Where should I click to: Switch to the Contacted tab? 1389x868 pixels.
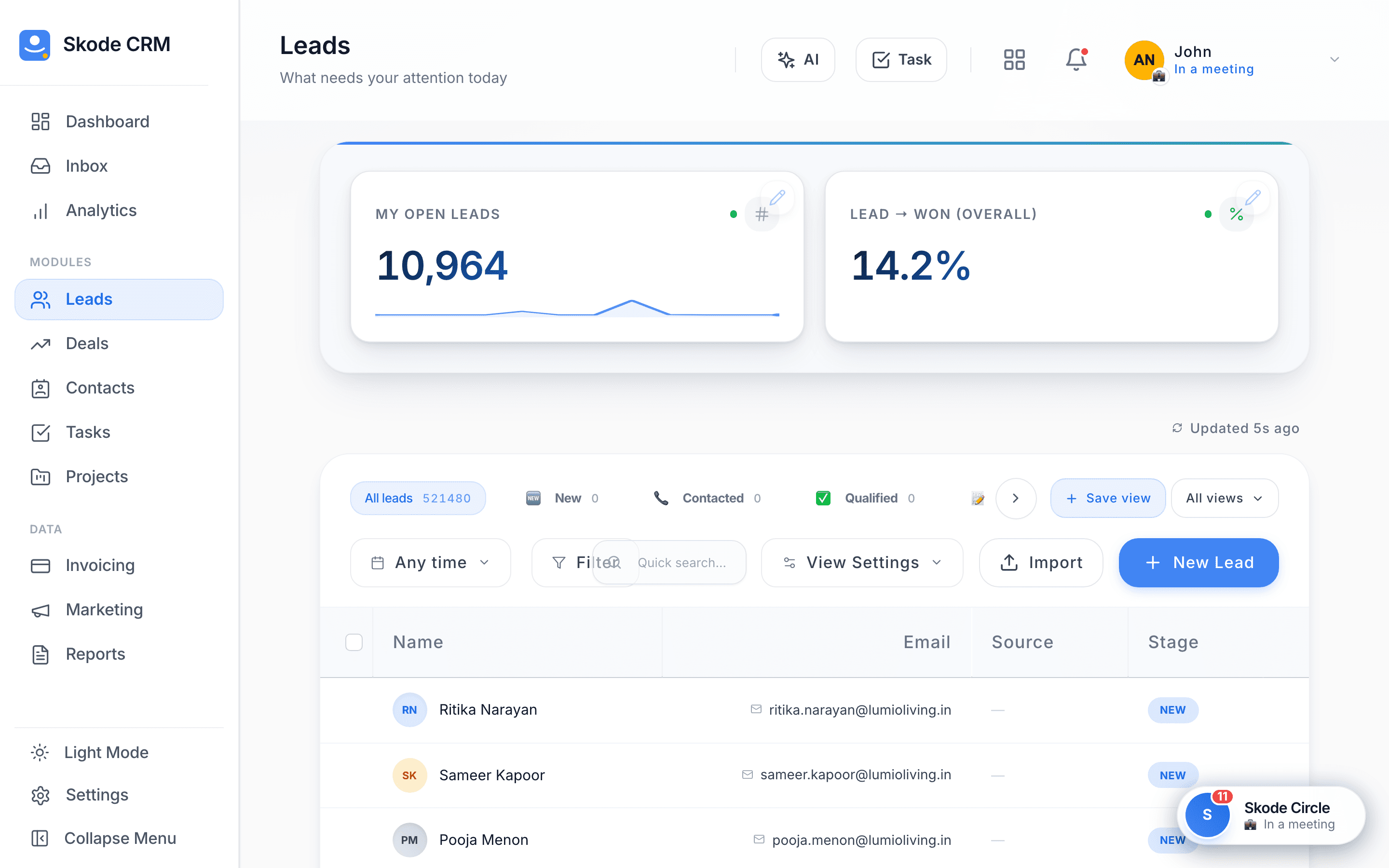click(707, 498)
